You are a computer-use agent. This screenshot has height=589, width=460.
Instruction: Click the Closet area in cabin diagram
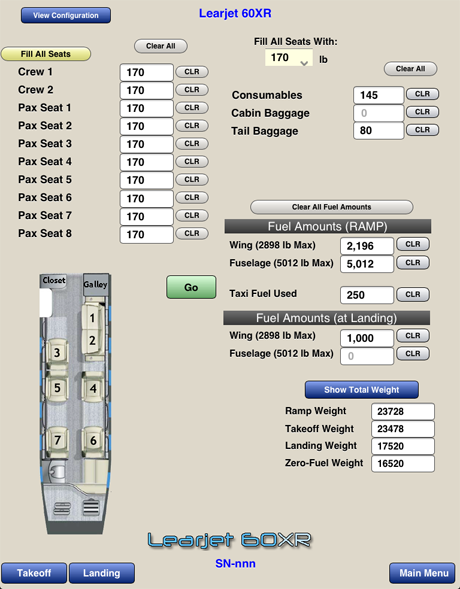coord(53,281)
